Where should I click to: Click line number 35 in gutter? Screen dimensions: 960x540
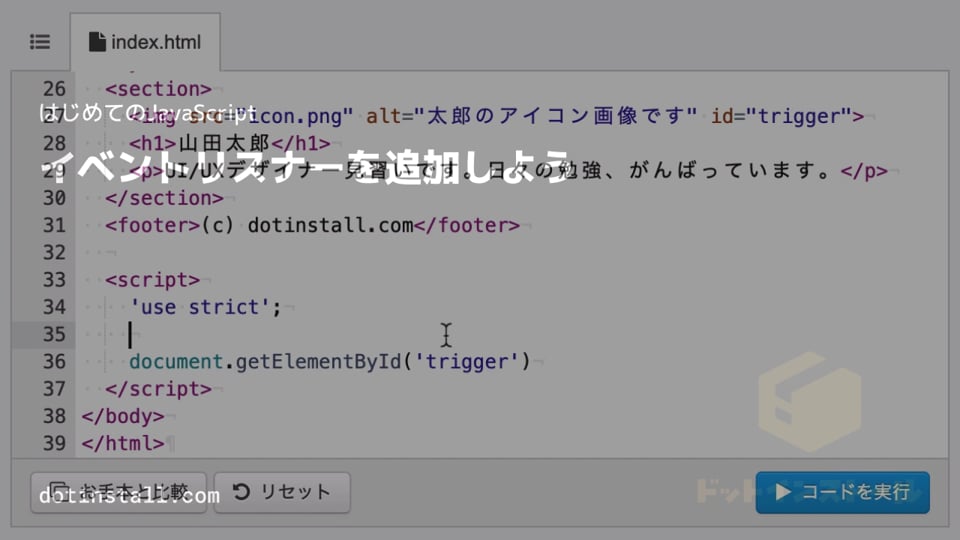(54, 334)
